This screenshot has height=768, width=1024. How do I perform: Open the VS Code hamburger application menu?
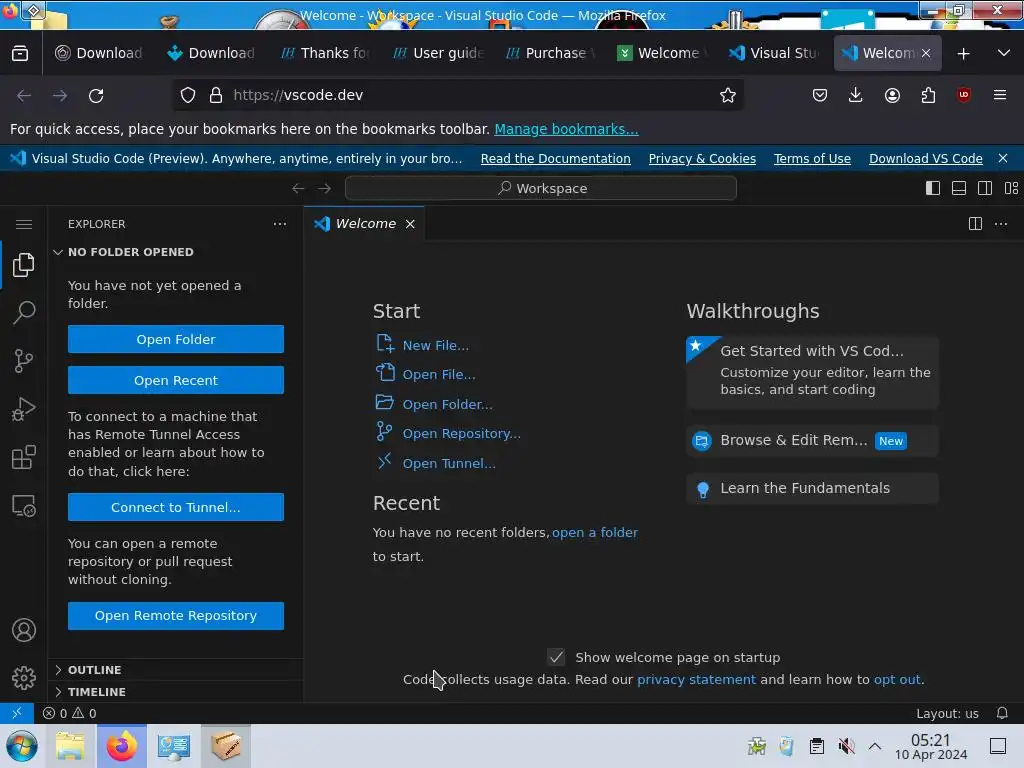pyautogui.click(x=24, y=224)
